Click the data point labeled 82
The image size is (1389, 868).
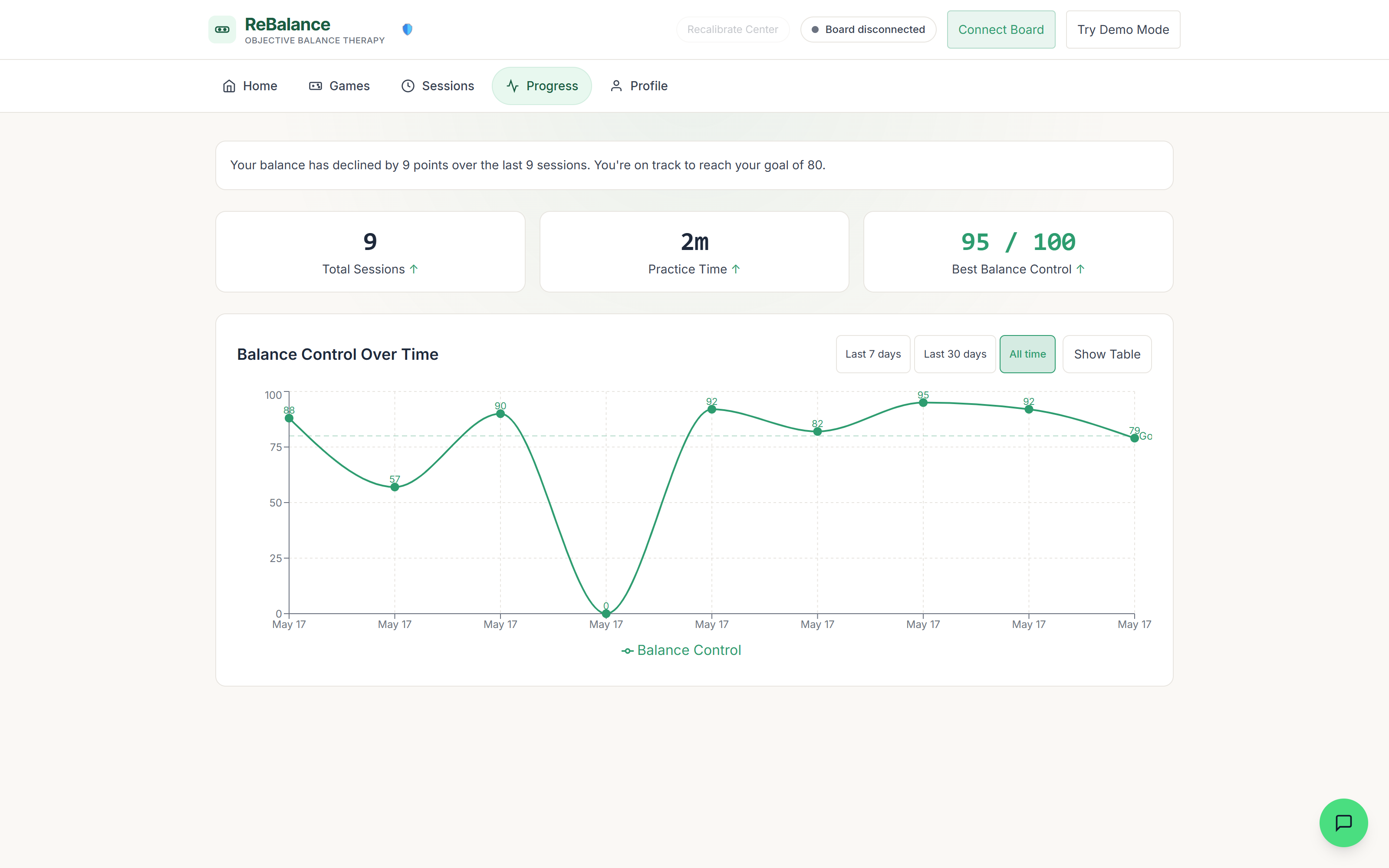817,432
